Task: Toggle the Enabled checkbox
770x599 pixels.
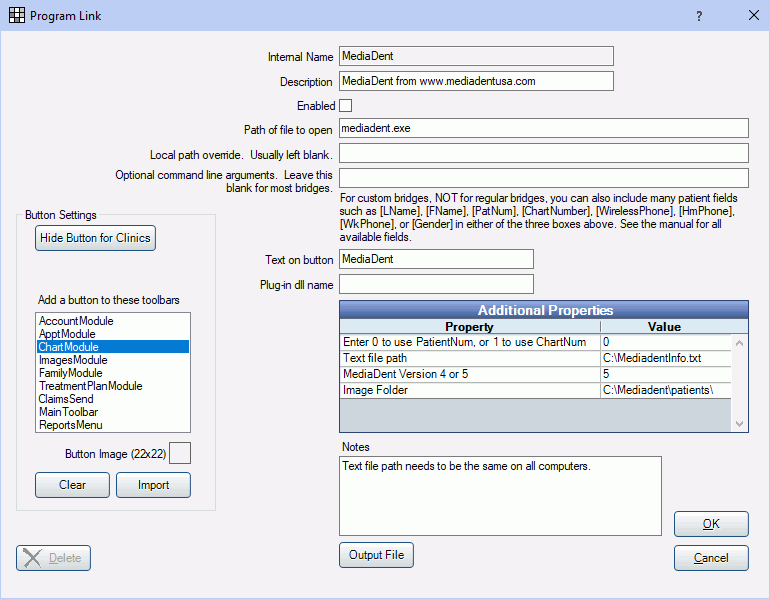Action: [346, 106]
